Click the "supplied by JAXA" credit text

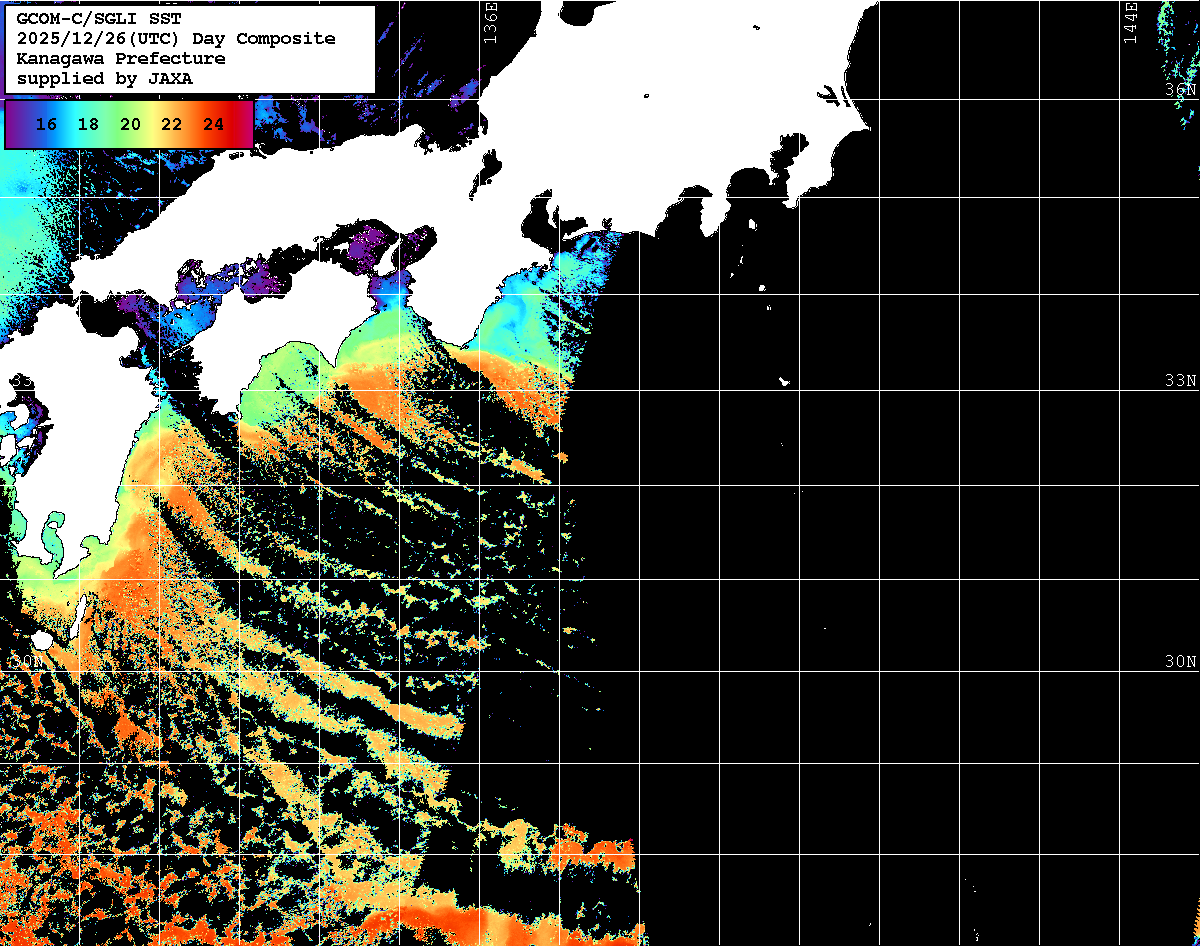pyautogui.click(x=104, y=78)
